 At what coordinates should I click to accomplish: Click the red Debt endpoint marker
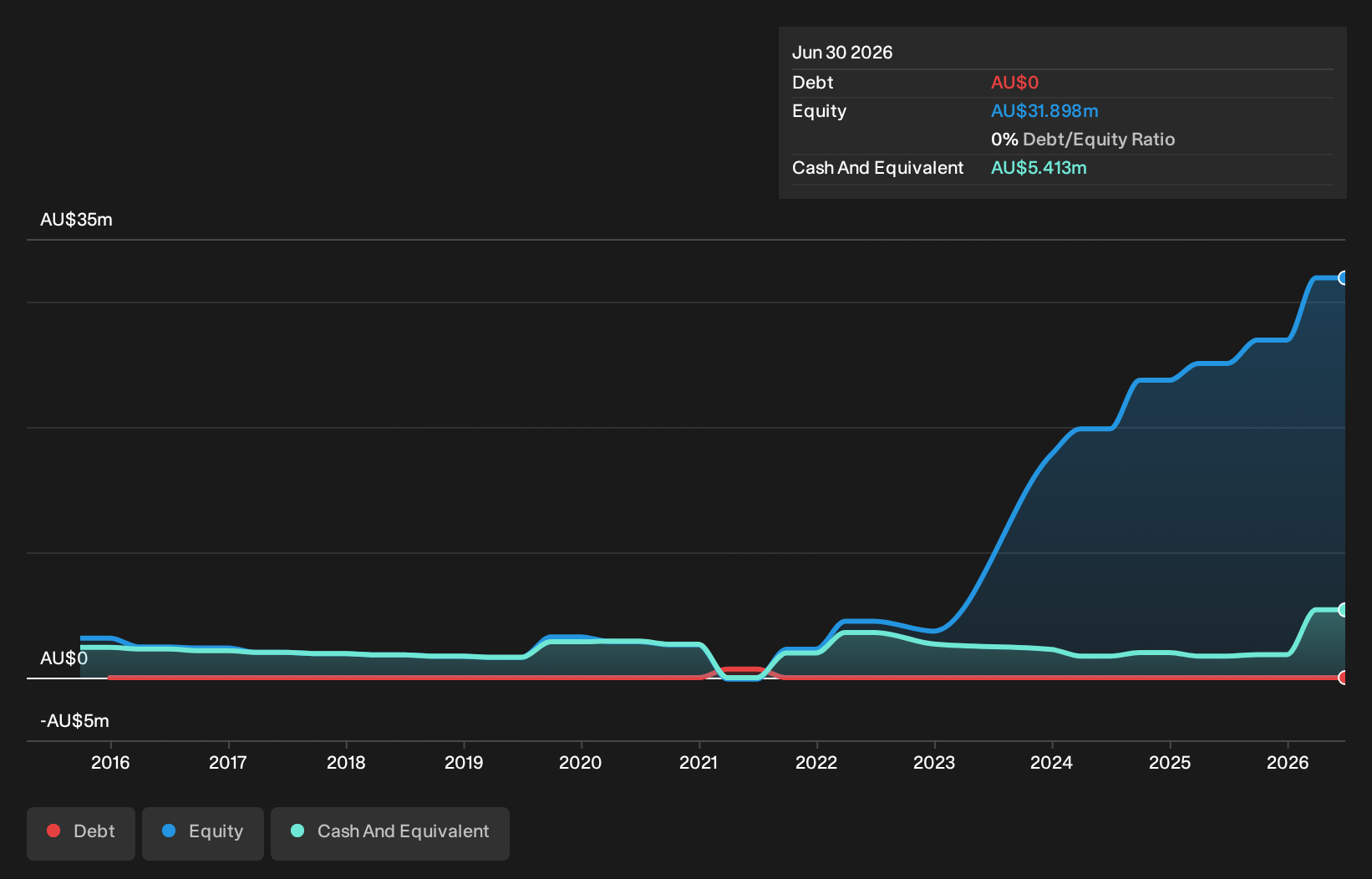click(1343, 678)
